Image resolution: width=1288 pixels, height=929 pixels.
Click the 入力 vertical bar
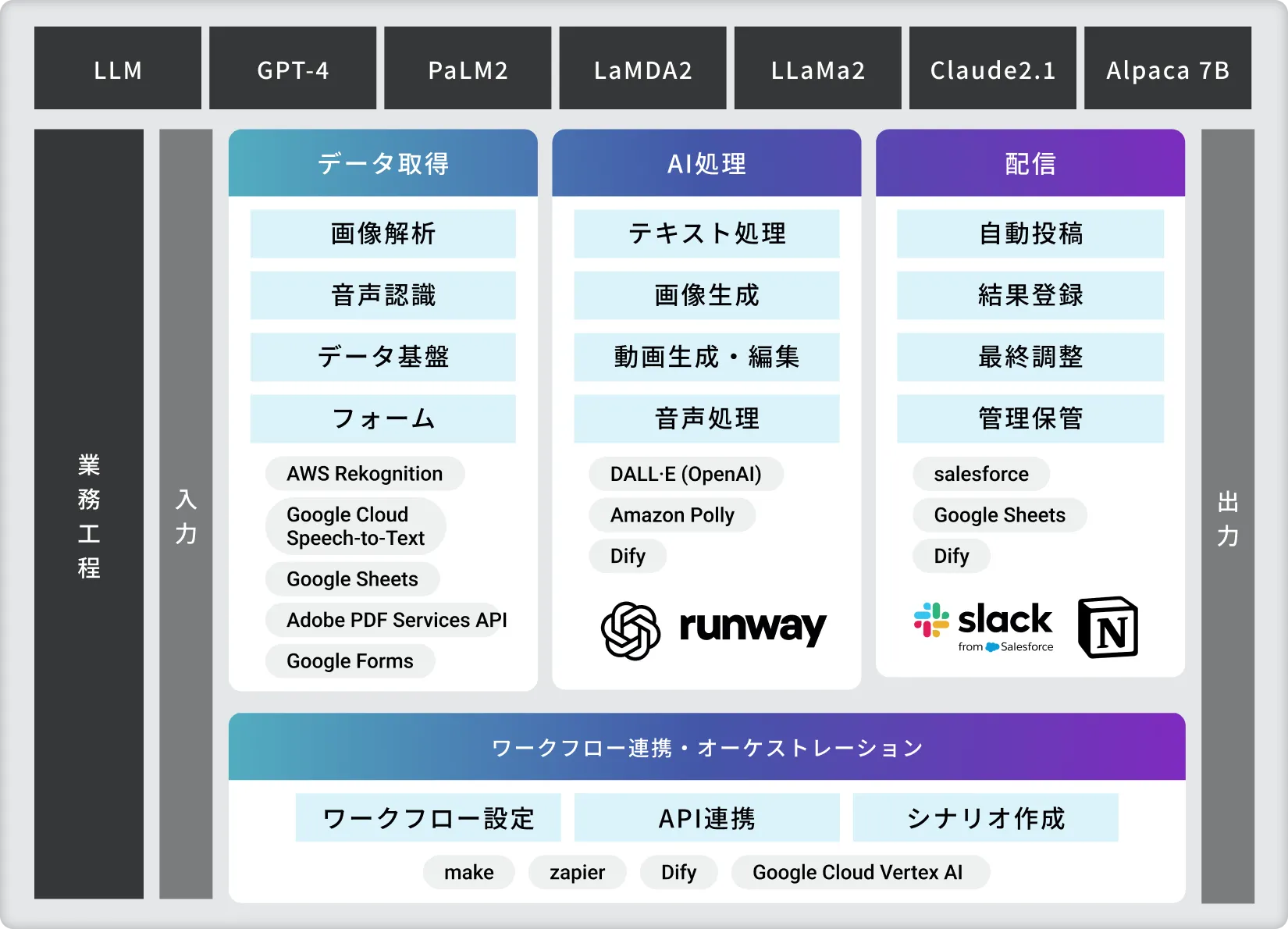point(186,514)
